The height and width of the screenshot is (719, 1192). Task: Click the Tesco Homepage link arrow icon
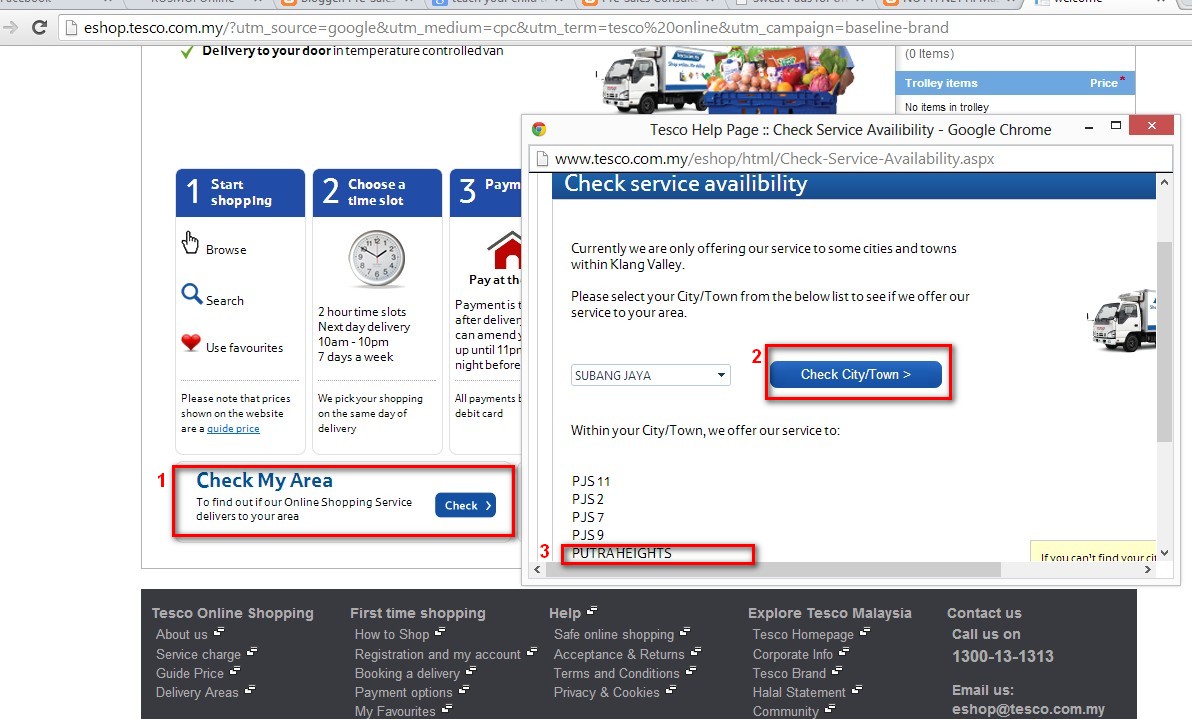tap(865, 631)
